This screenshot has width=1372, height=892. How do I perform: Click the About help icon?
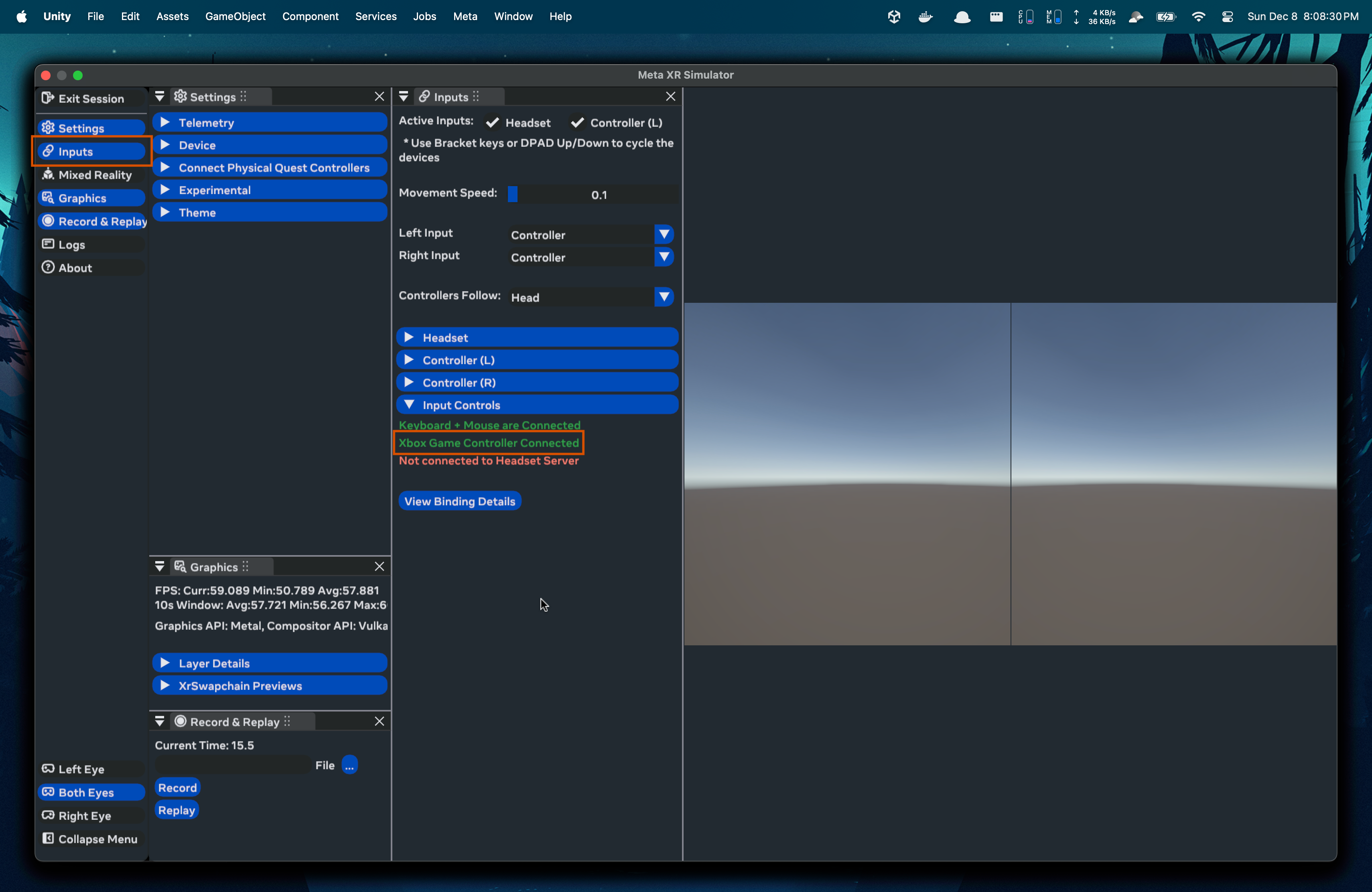[48, 268]
